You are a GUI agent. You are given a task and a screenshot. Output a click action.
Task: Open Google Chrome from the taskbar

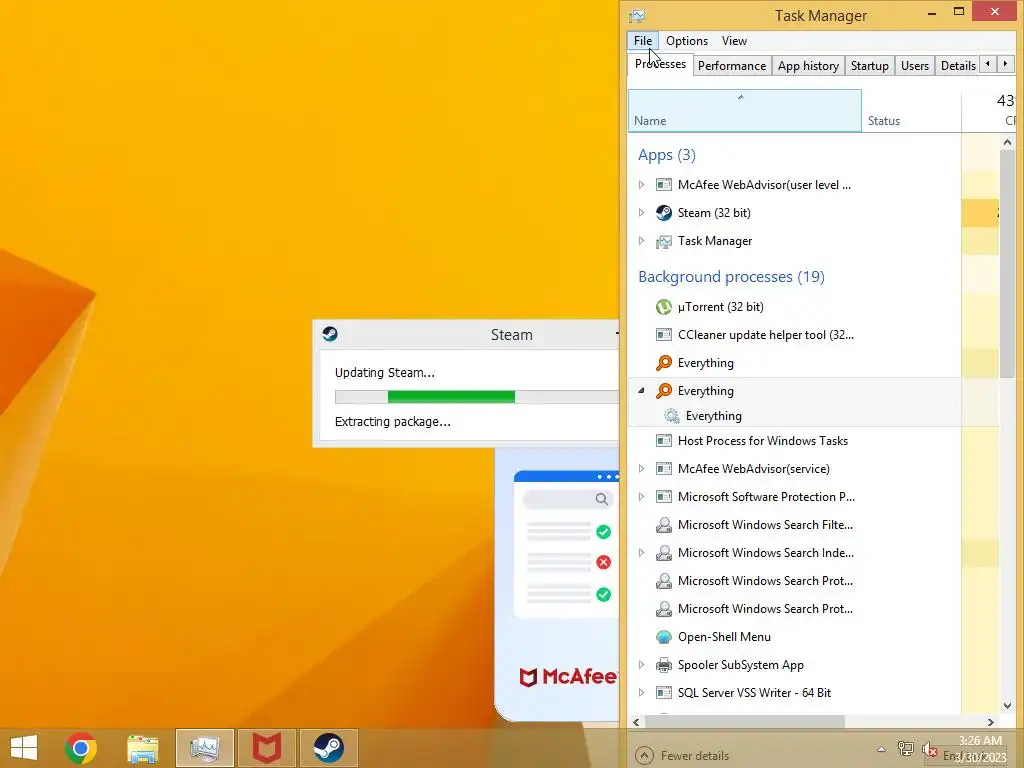click(x=80, y=748)
